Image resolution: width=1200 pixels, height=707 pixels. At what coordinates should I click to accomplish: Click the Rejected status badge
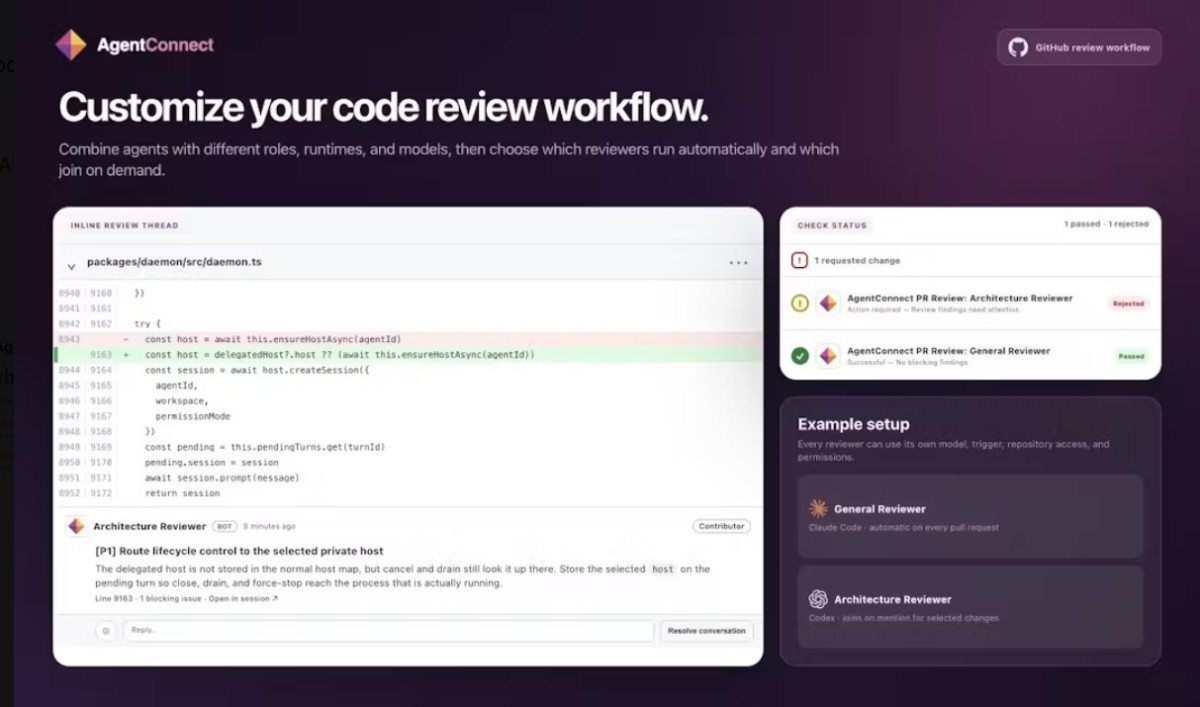coord(1128,303)
